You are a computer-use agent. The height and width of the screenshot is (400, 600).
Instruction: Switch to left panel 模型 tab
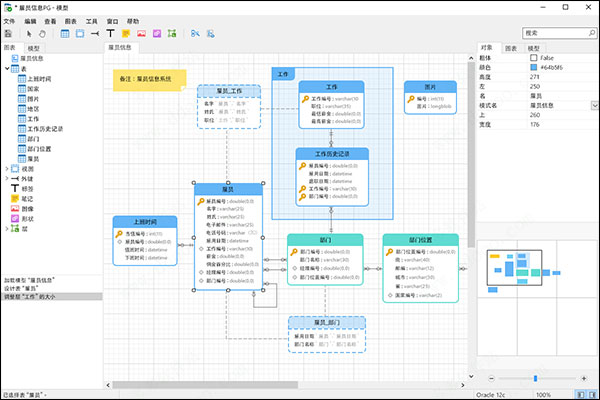34,48
